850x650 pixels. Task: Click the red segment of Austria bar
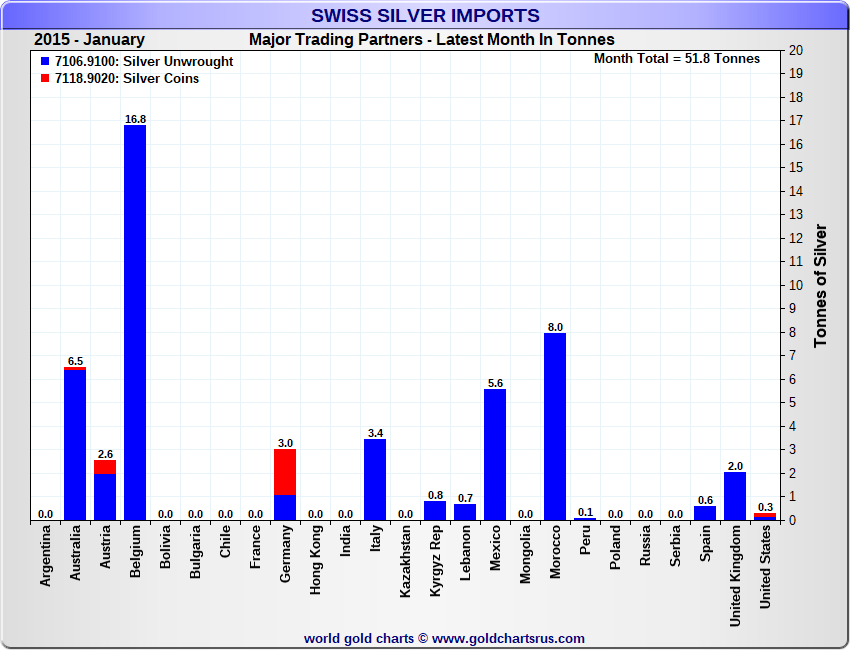105,467
